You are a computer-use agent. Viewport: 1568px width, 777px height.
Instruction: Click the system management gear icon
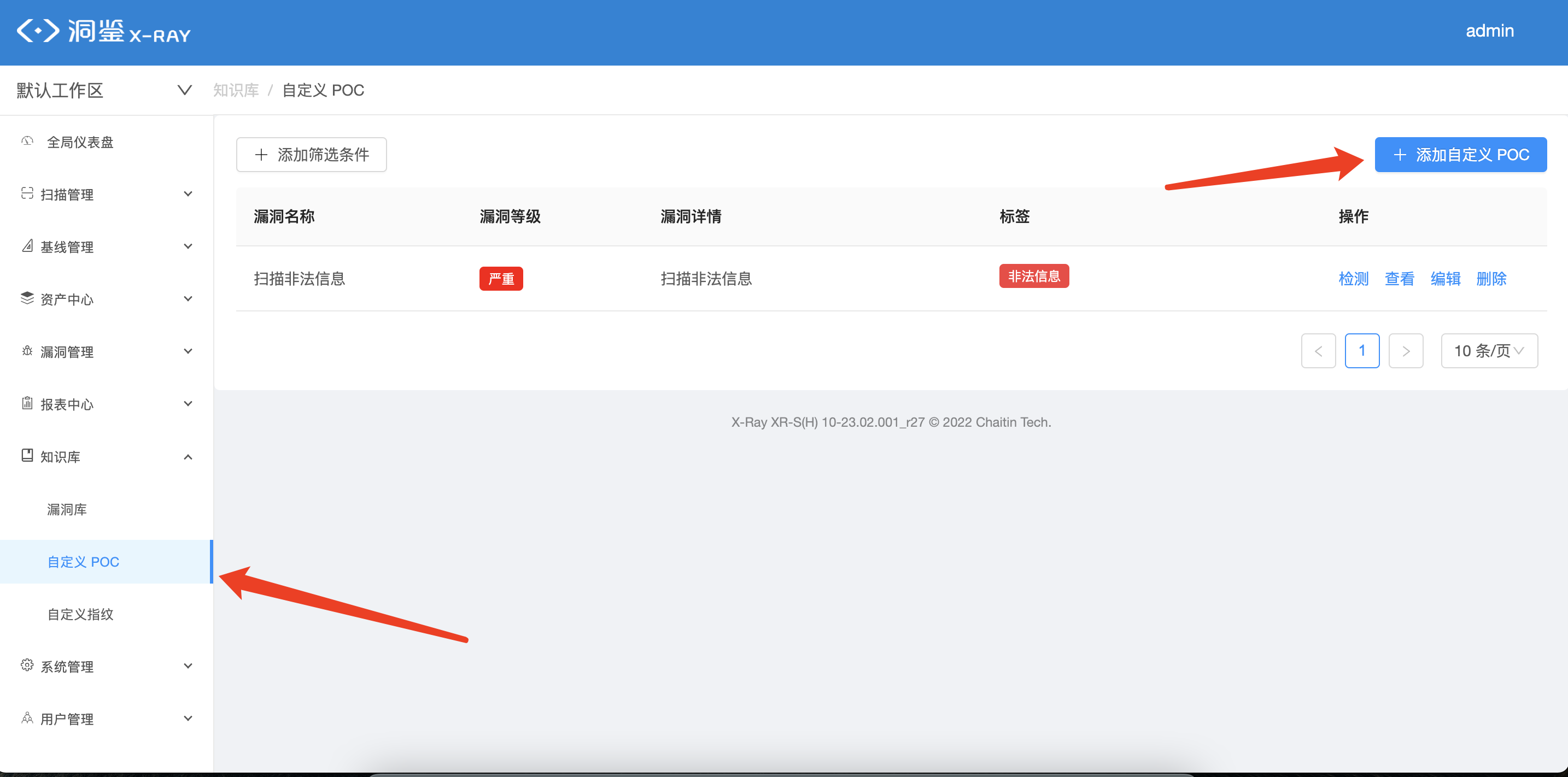(x=27, y=665)
